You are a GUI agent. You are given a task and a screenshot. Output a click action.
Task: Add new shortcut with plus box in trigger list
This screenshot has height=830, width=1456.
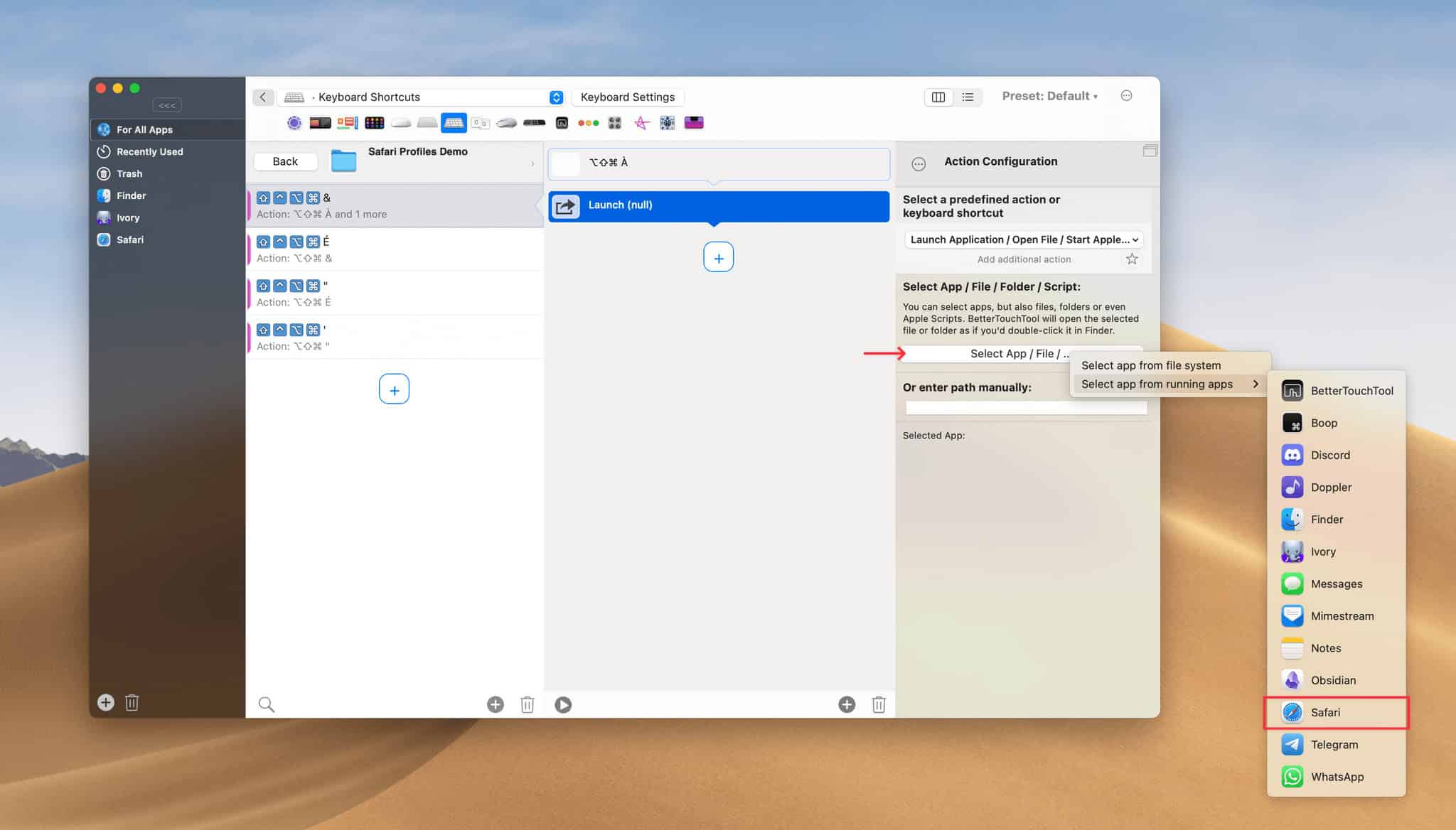coord(394,389)
